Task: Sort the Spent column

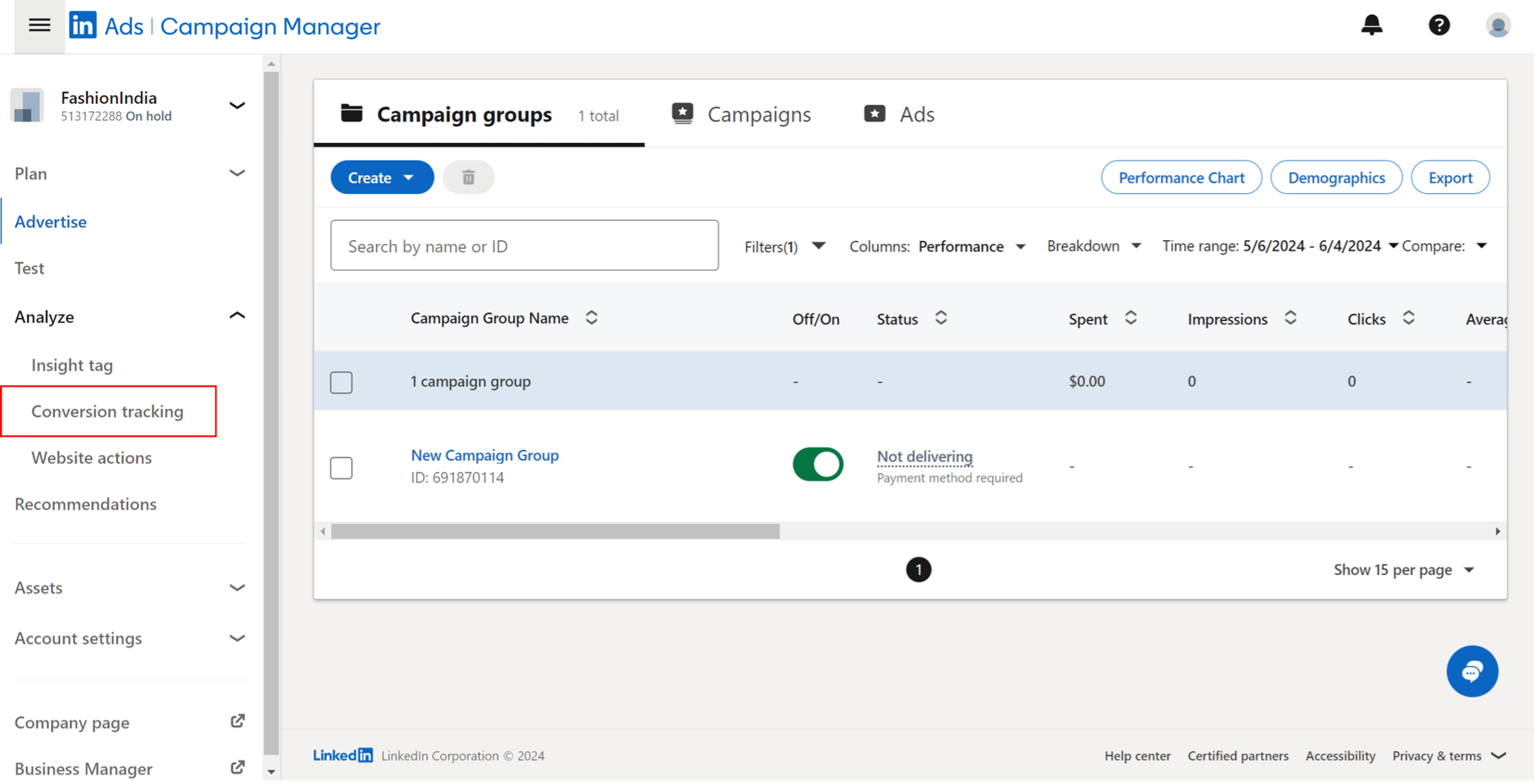Action: [1131, 318]
